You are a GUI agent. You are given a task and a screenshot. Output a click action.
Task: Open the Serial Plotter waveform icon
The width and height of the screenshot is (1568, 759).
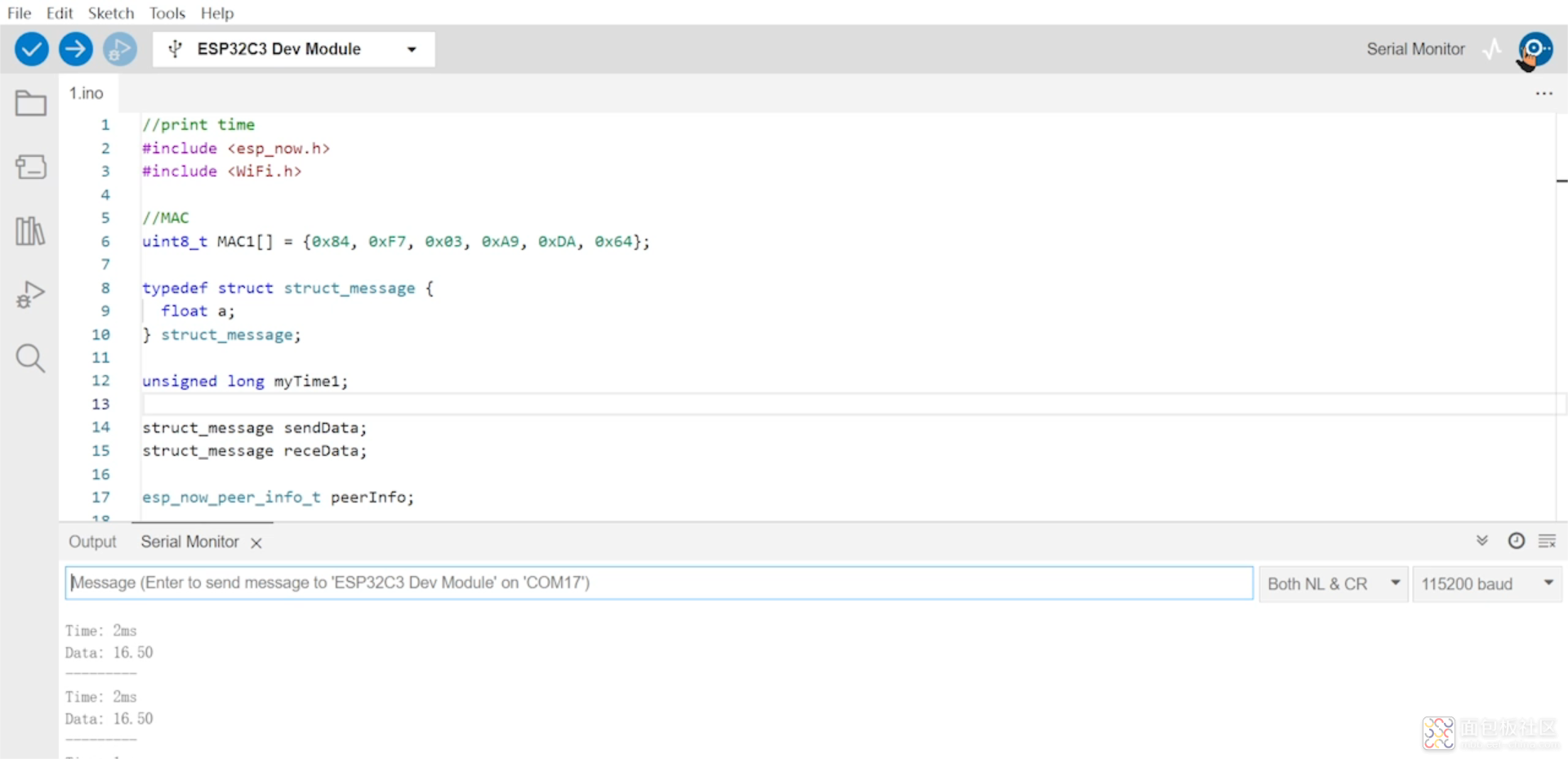(x=1492, y=49)
